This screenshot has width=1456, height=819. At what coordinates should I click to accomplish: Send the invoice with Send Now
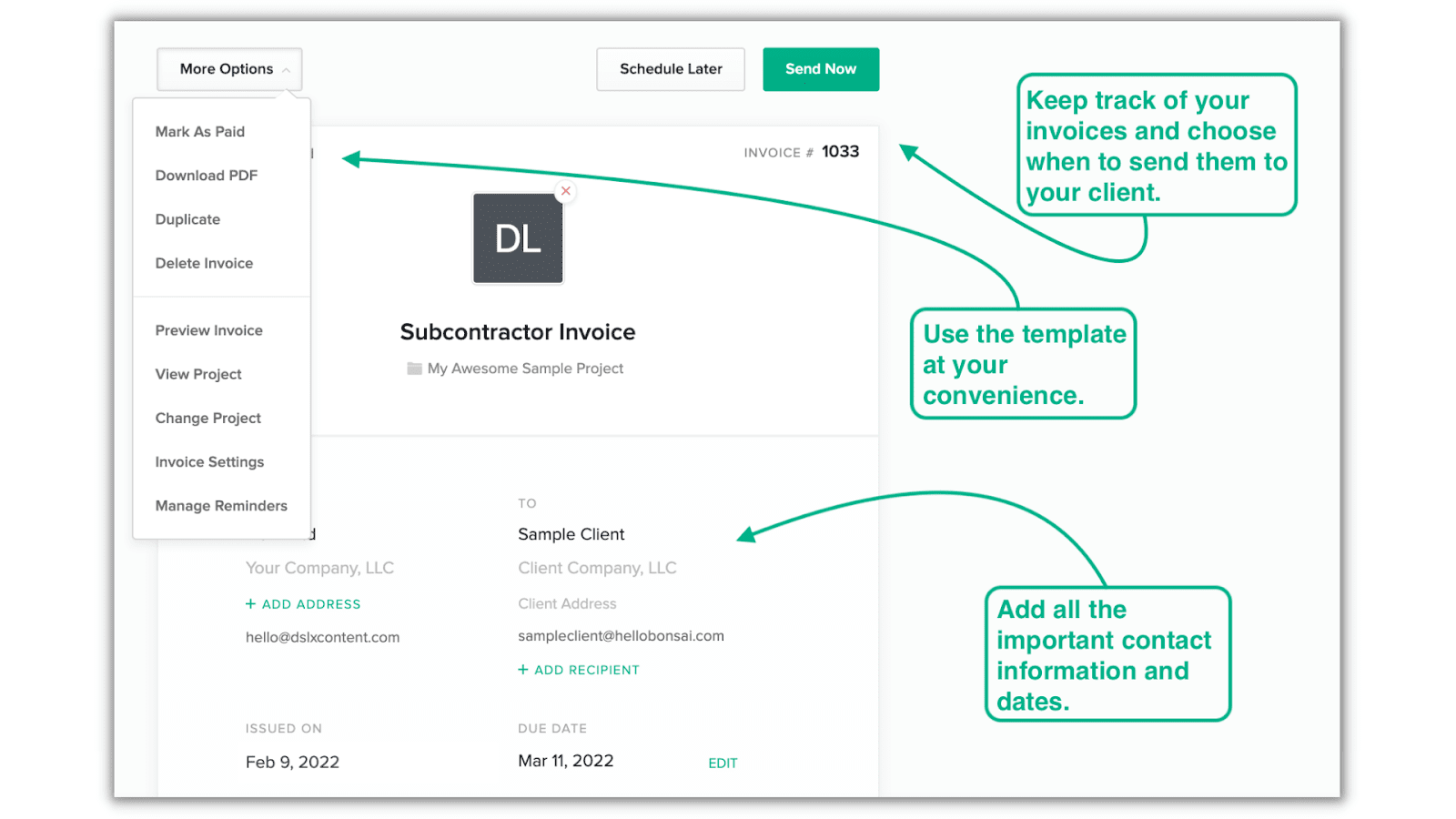pos(821,69)
